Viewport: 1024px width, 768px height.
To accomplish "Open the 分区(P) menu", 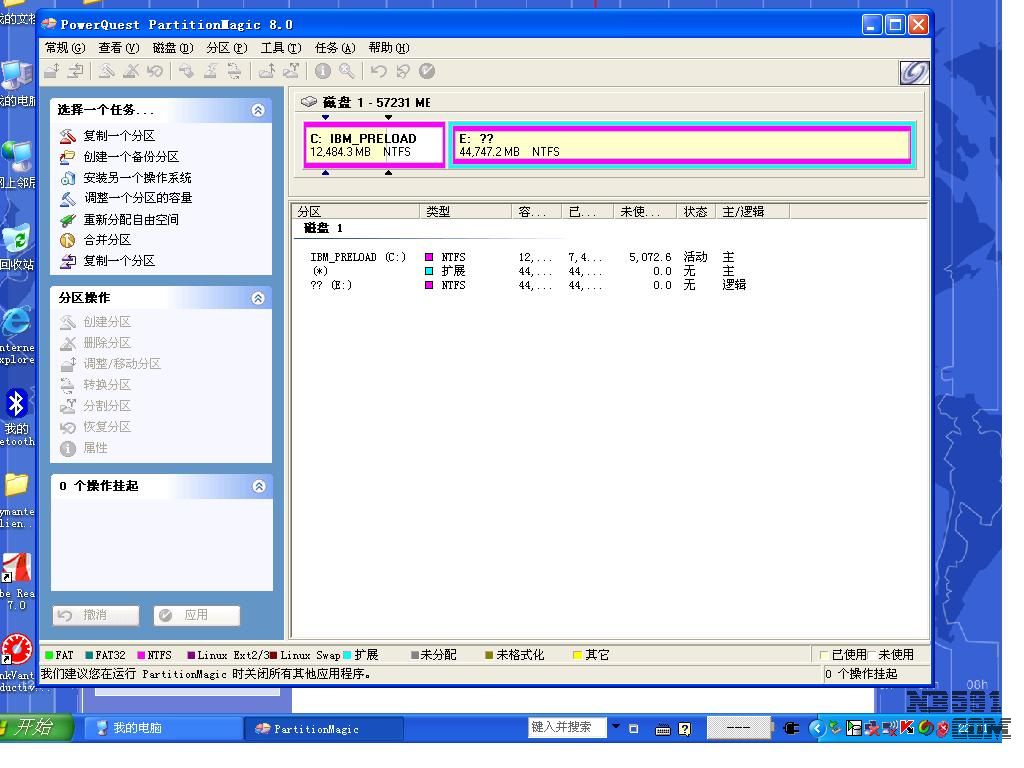I will 226,48.
